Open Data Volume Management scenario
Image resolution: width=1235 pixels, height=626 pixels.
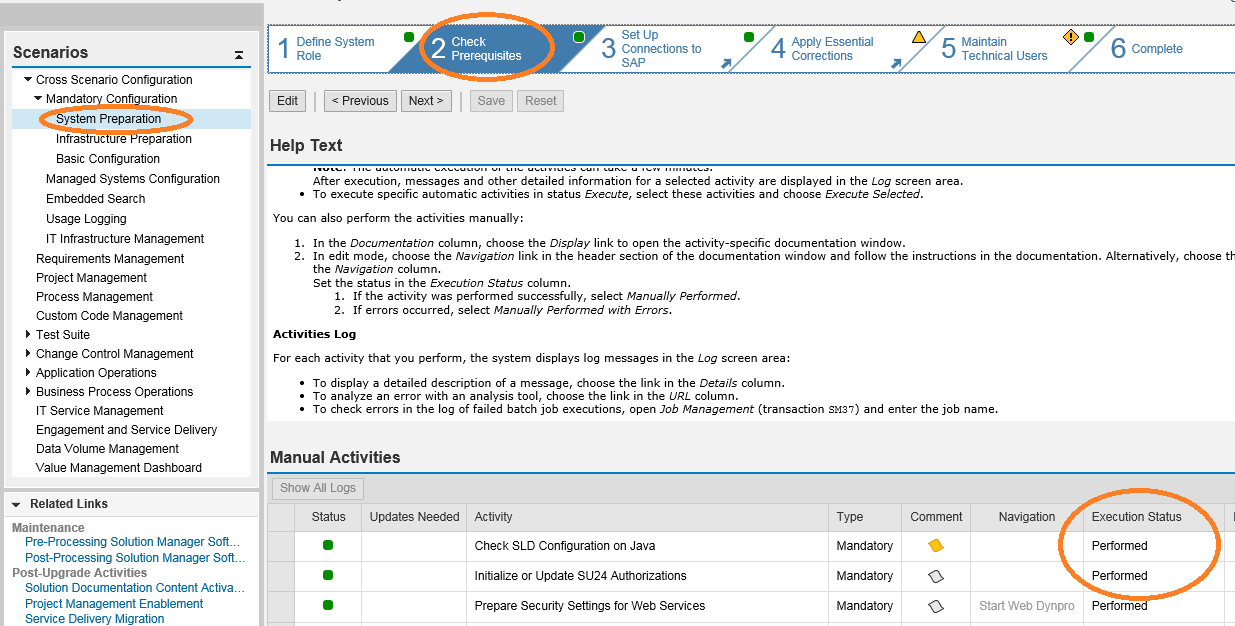(108, 449)
